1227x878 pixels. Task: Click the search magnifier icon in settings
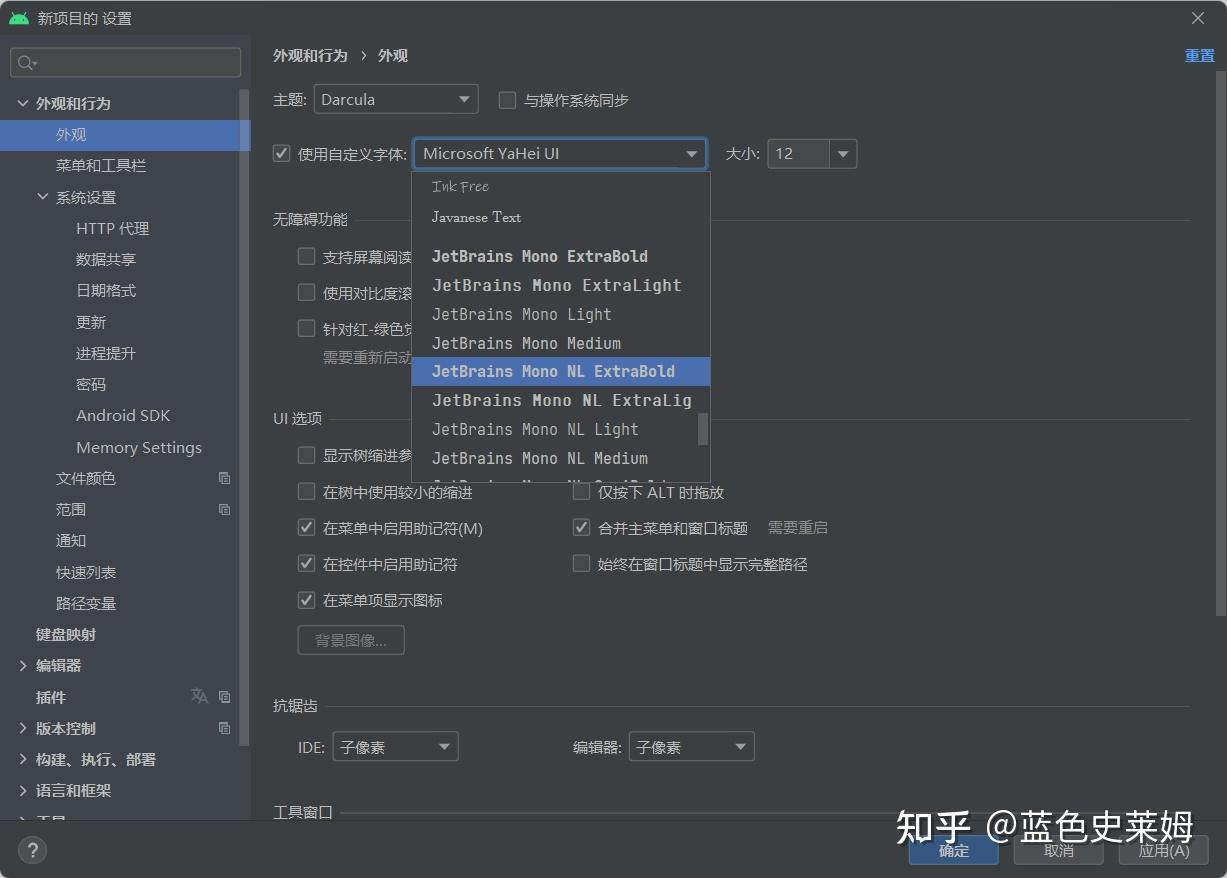(x=25, y=63)
